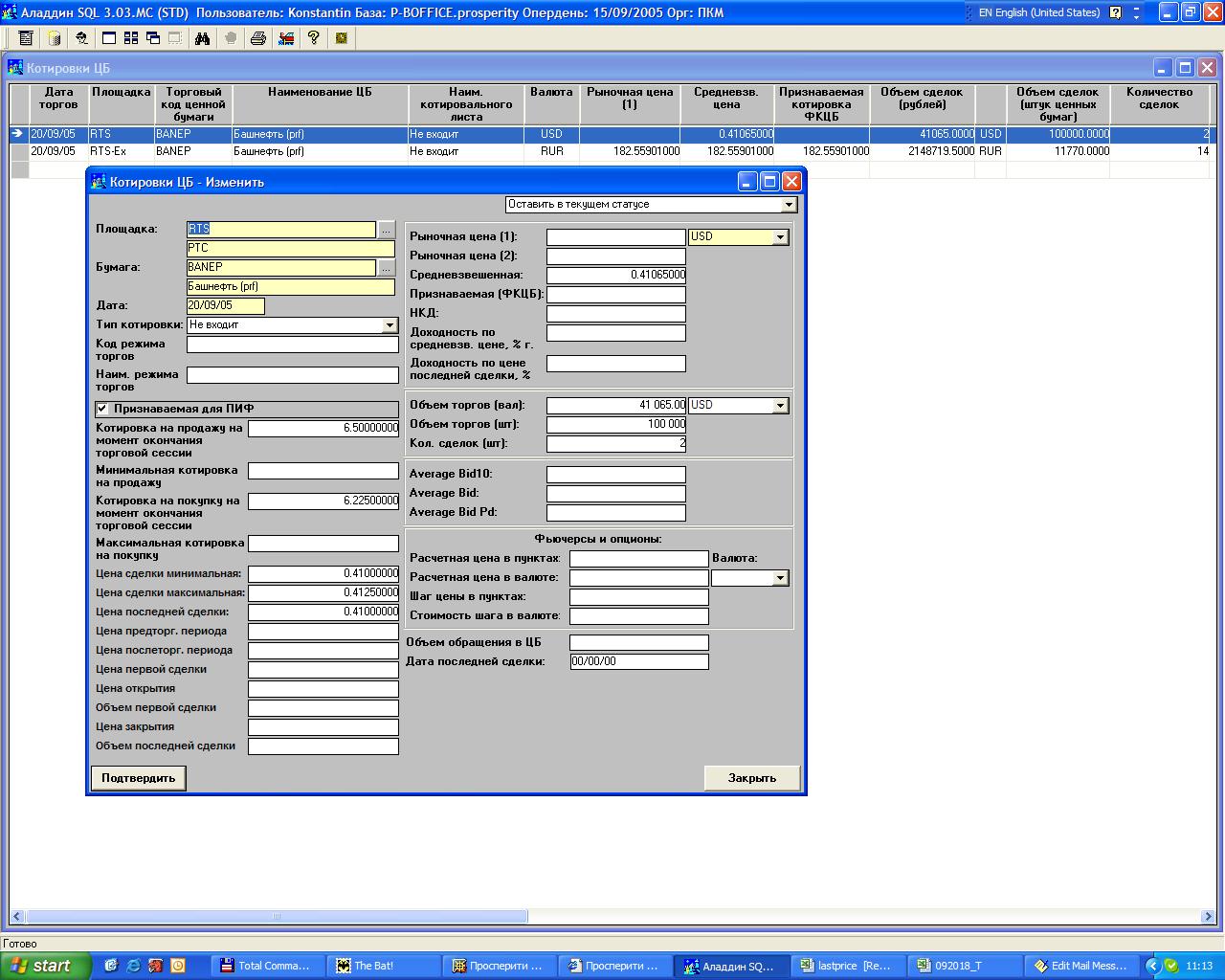Click the tray expand arrow icon
Image resolution: width=1225 pixels, height=980 pixels.
pos(1153,966)
